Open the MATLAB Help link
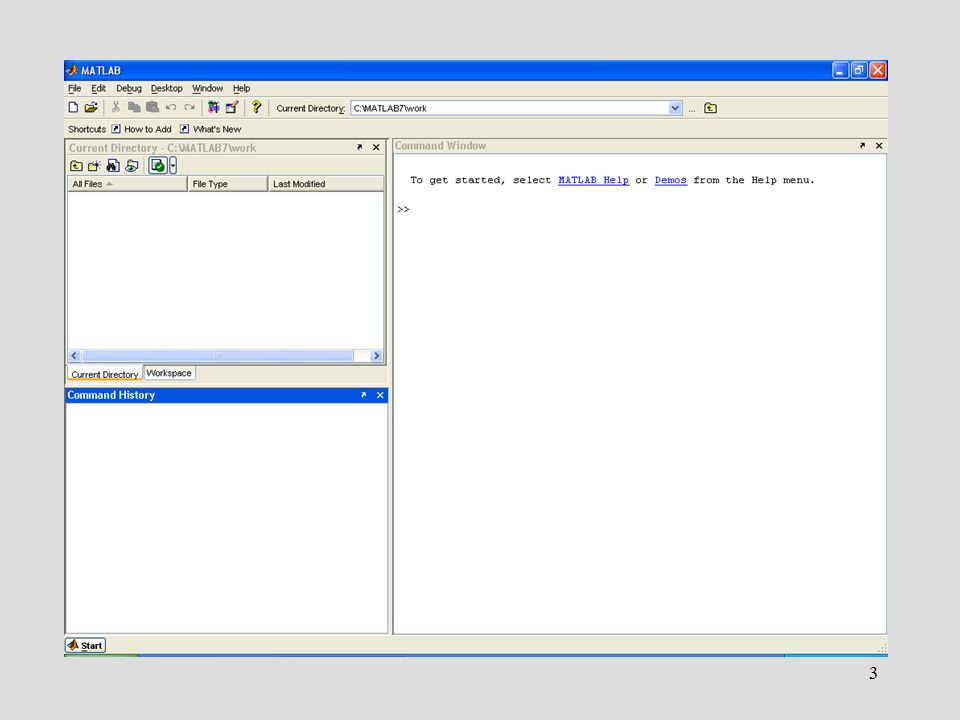The image size is (960, 720). [593, 180]
